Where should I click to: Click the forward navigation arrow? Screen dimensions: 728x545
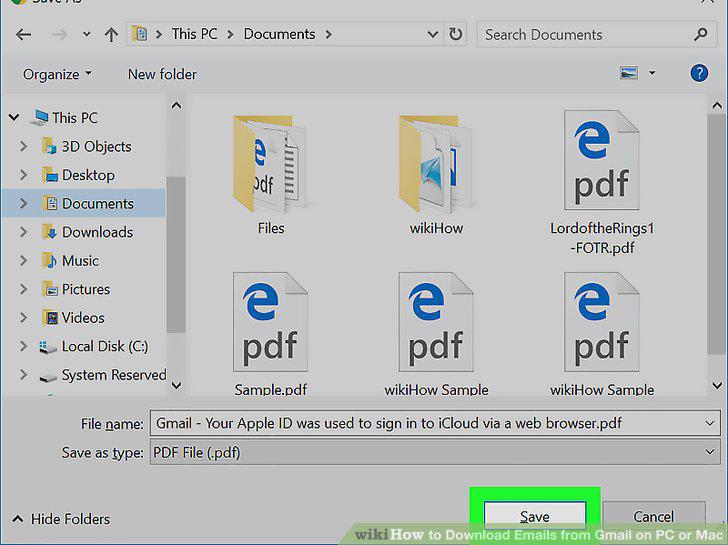(59, 34)
